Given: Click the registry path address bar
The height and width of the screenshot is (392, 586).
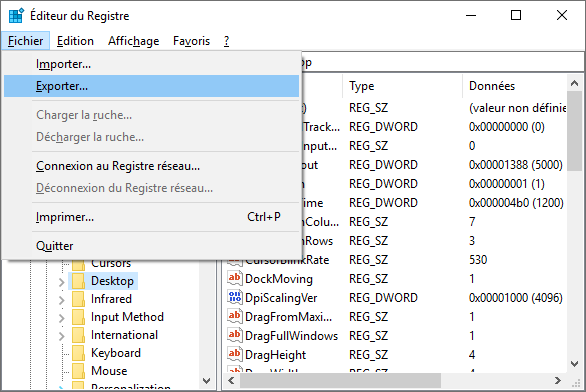Looking at the screenshot, I should (442, 62).
